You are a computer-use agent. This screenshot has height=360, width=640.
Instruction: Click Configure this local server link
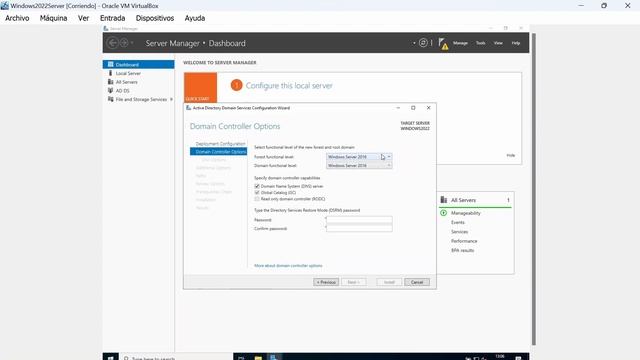[289, 86]
